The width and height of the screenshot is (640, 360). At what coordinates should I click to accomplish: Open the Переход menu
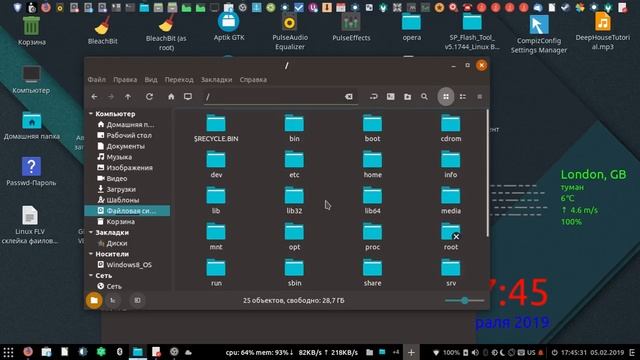[179, 80]
